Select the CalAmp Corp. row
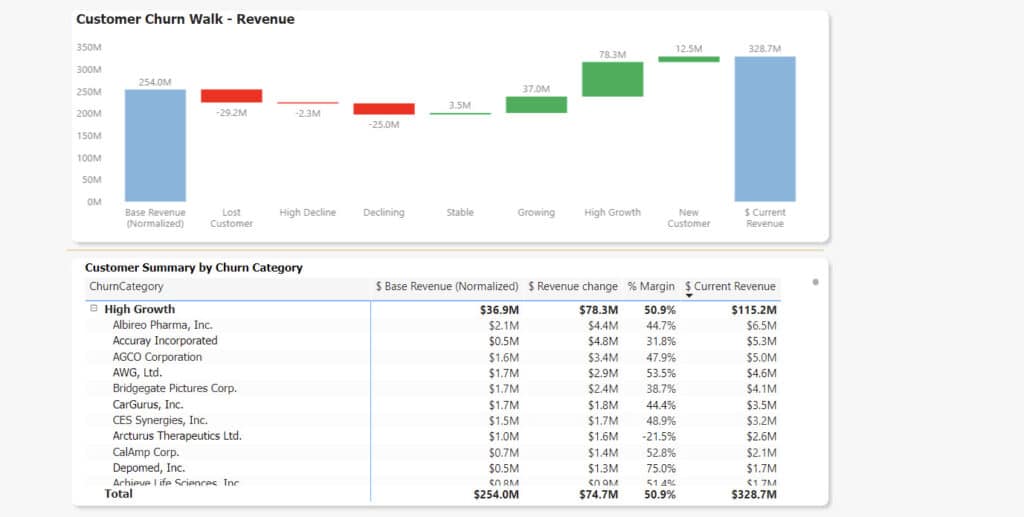This screenshot has height=517, width=1024. (x=433, y=452)
